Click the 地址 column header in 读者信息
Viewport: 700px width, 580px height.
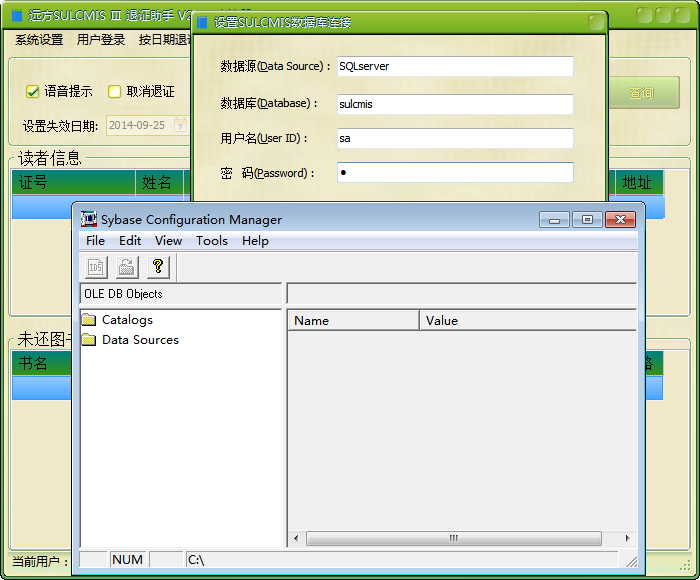click(x=639, y=182)
